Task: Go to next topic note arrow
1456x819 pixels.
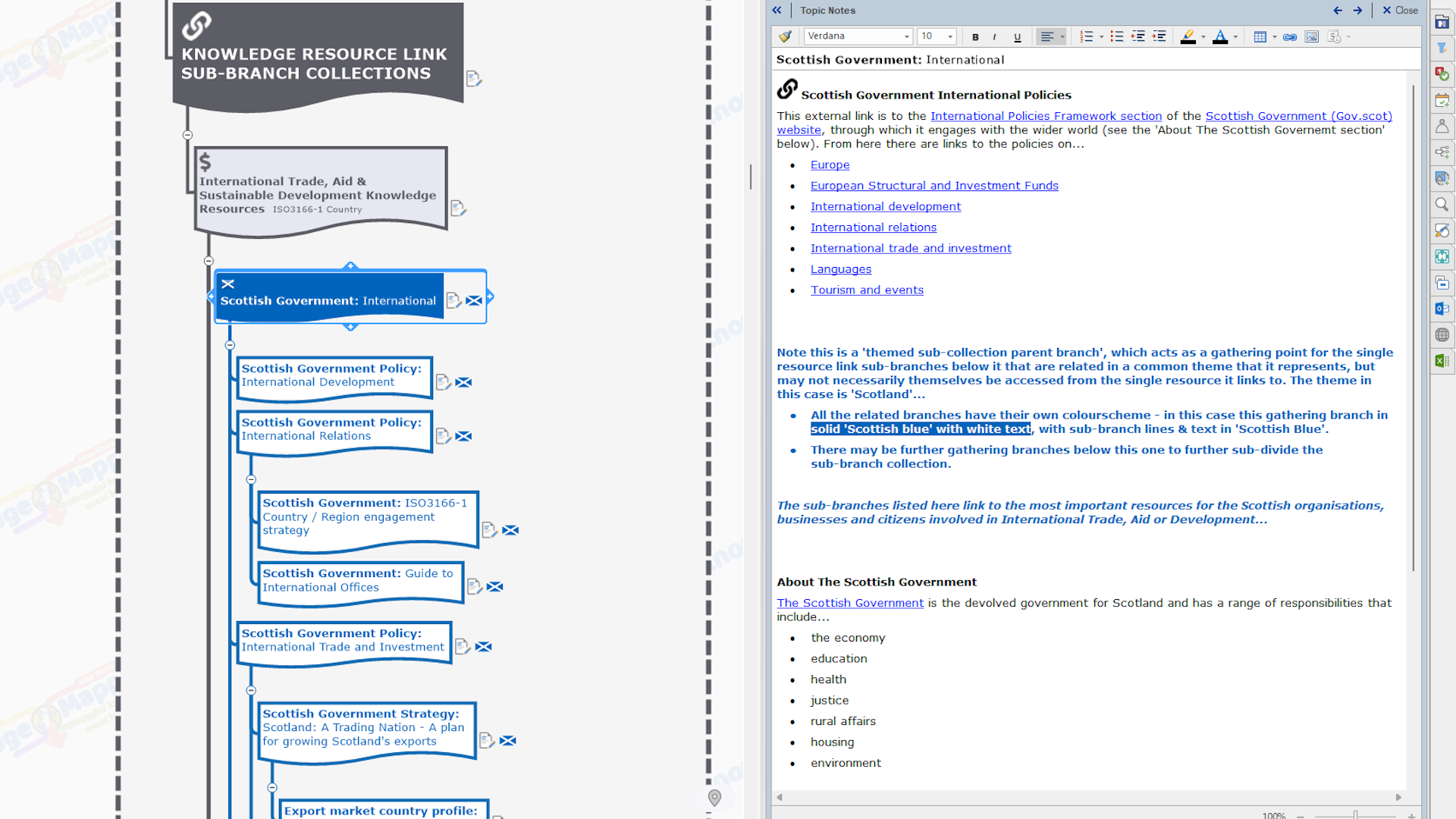Action: 1357,11
